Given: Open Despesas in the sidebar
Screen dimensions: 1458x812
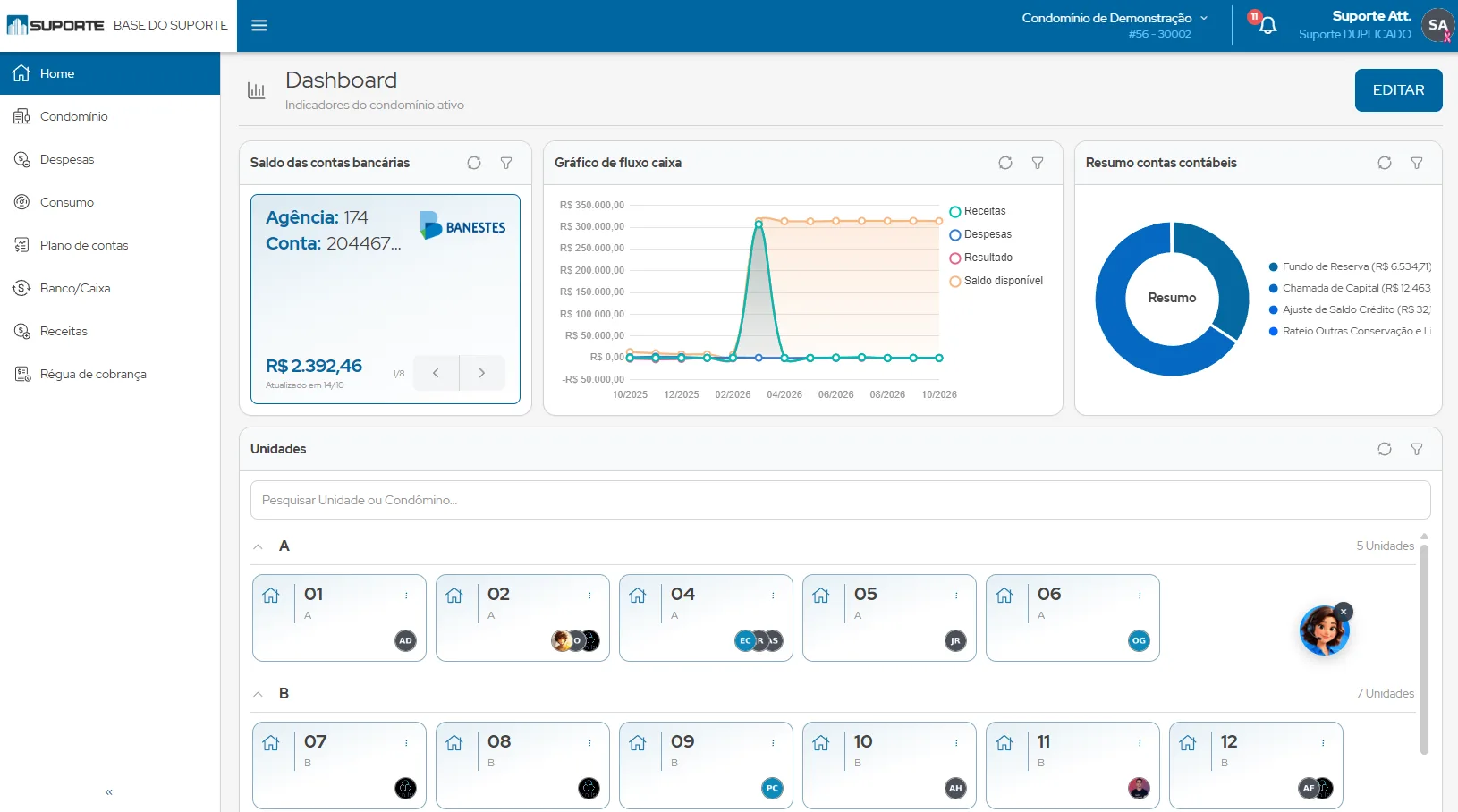Looking at the screenshot, I should click(110, 159).
